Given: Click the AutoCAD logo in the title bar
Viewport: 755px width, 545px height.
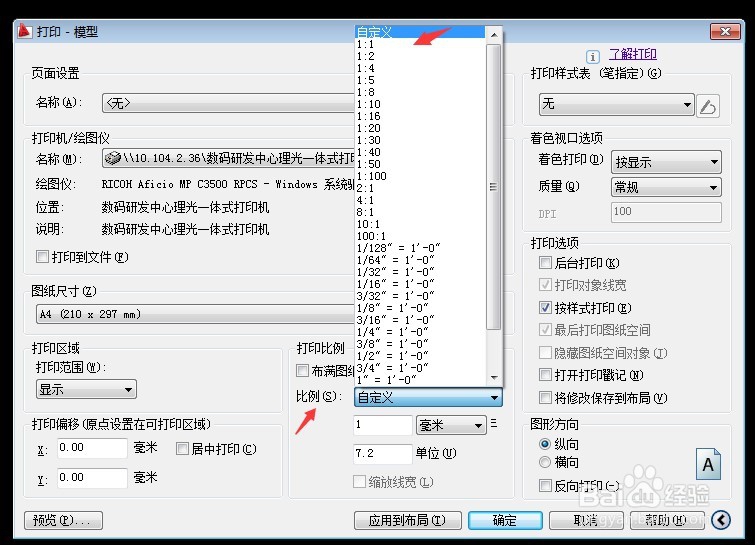Looking at the screenshot, I should 25,31.
